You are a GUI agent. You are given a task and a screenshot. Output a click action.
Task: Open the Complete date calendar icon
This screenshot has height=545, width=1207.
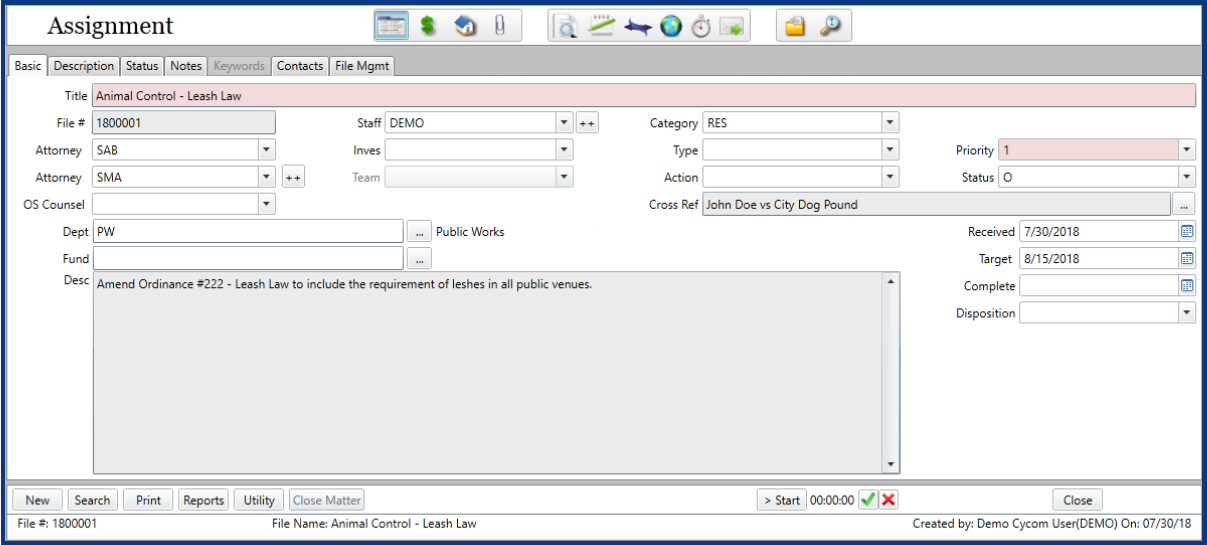[1187, 285]
